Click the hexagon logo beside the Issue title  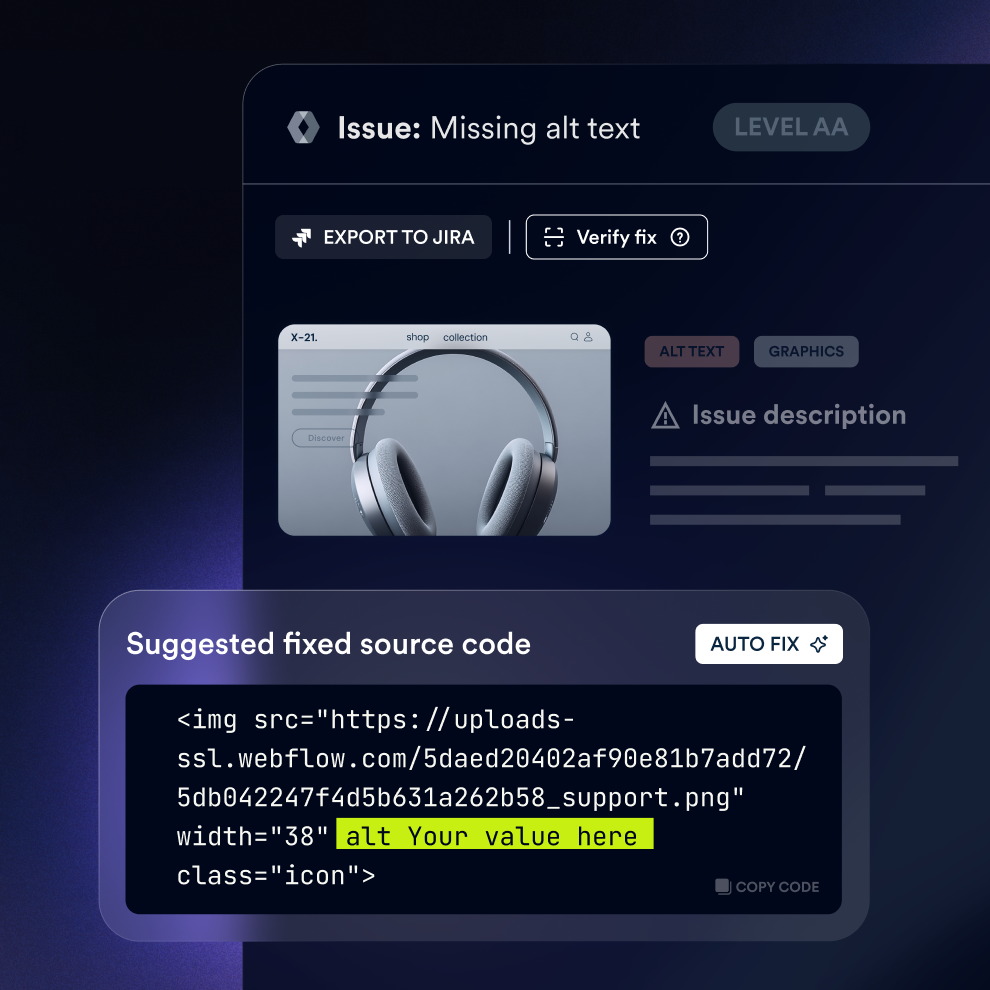pyautogui.click(x=303, y=128)
